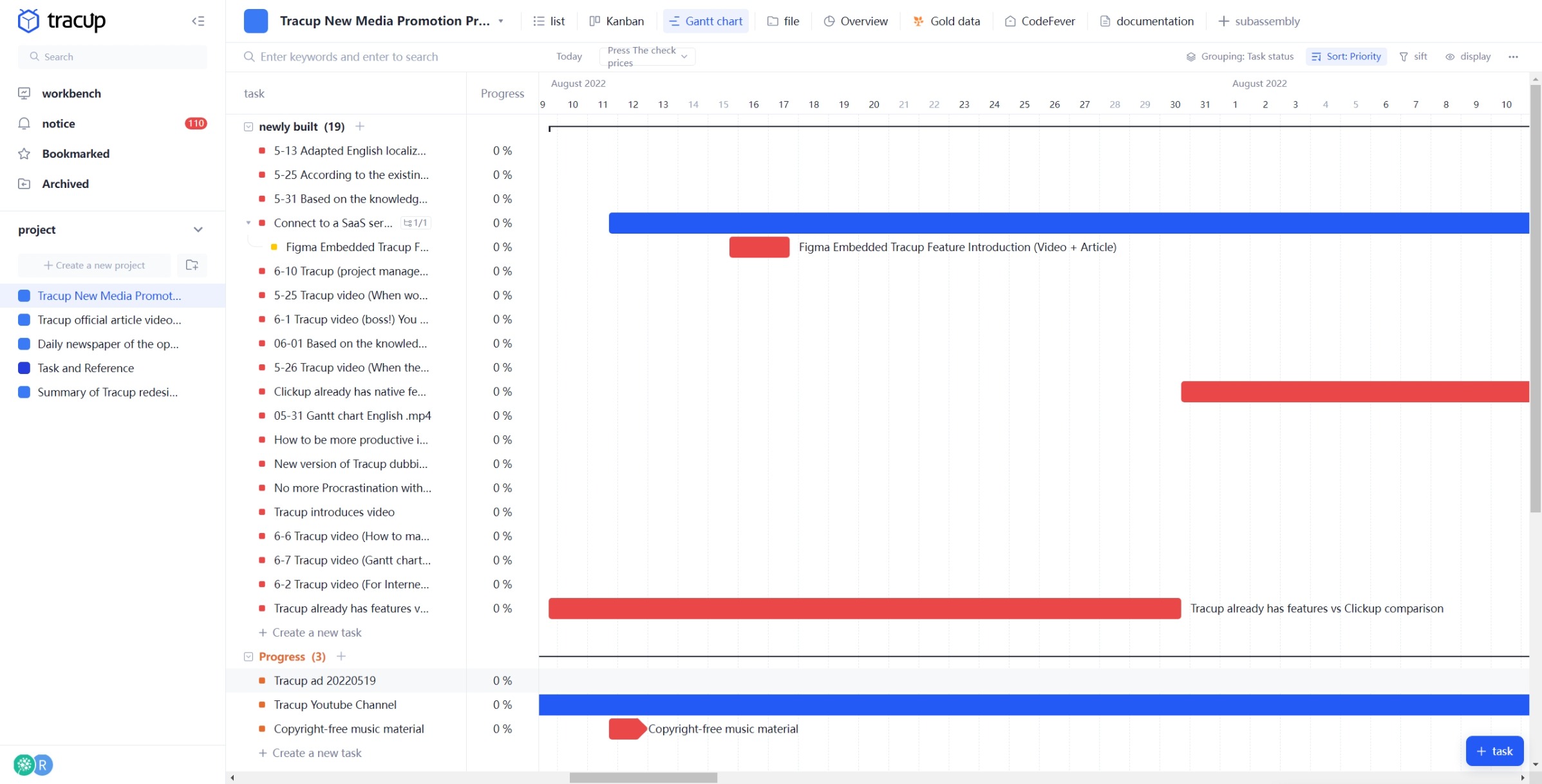Add a subassembly tab
This screenshot has width=1542, height=784.
coord(1259,21)
